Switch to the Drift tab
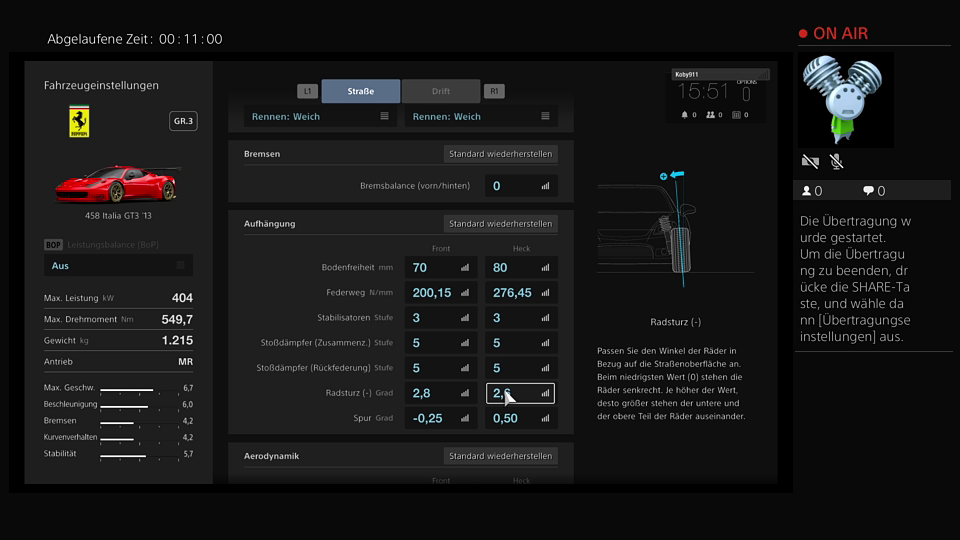The image size is (960, 540). coord(441,91)
